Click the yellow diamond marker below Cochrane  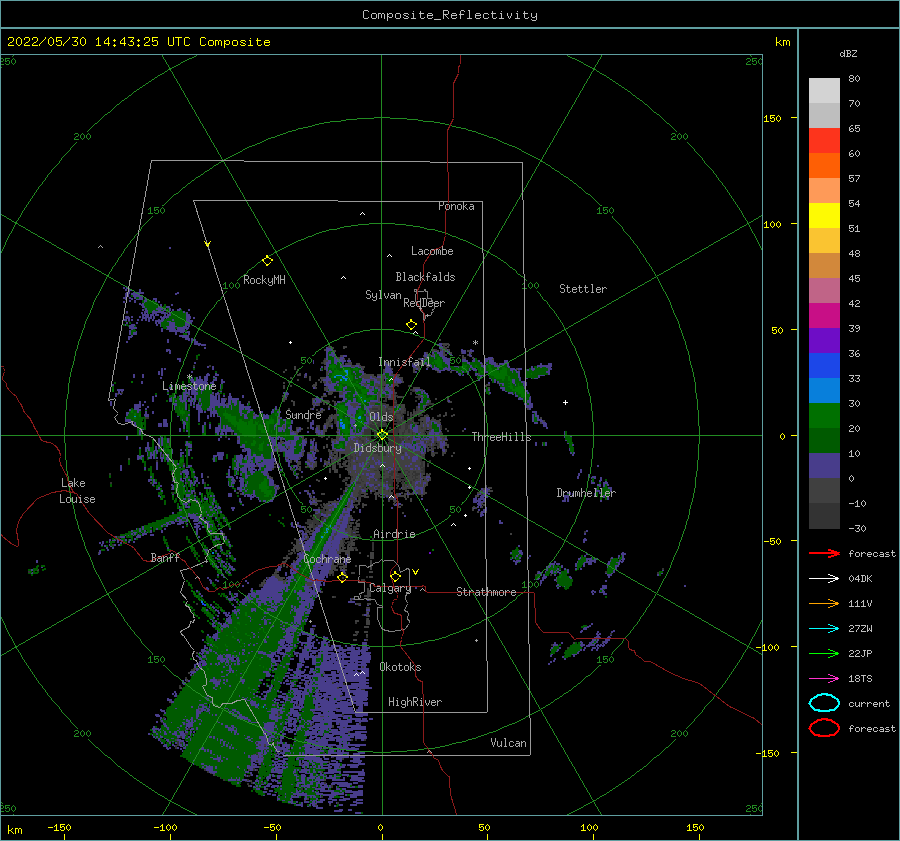342,577
